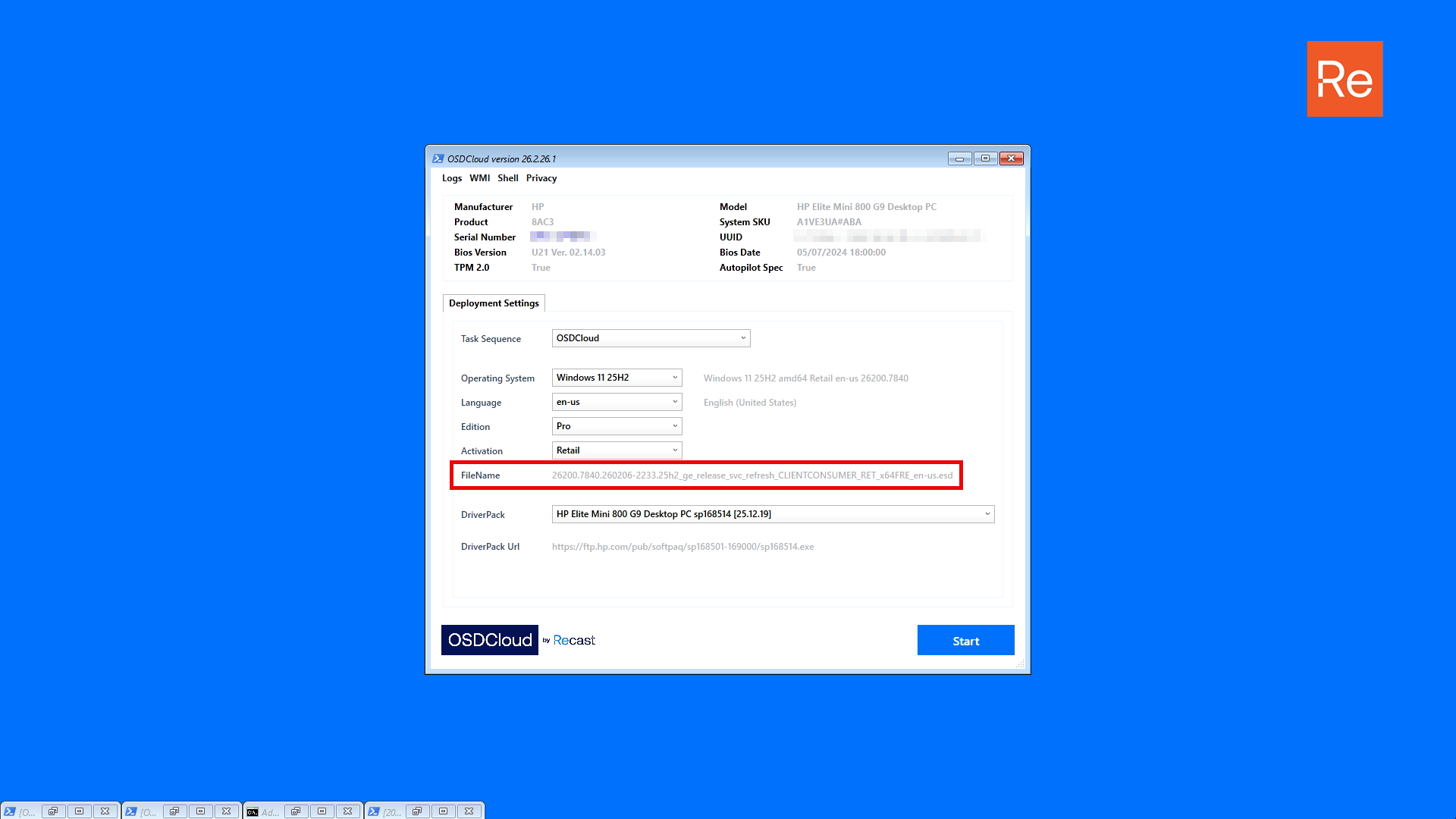Restore the first minimized PowerShell window
1456x819 pixels.
tap(53, 811)
